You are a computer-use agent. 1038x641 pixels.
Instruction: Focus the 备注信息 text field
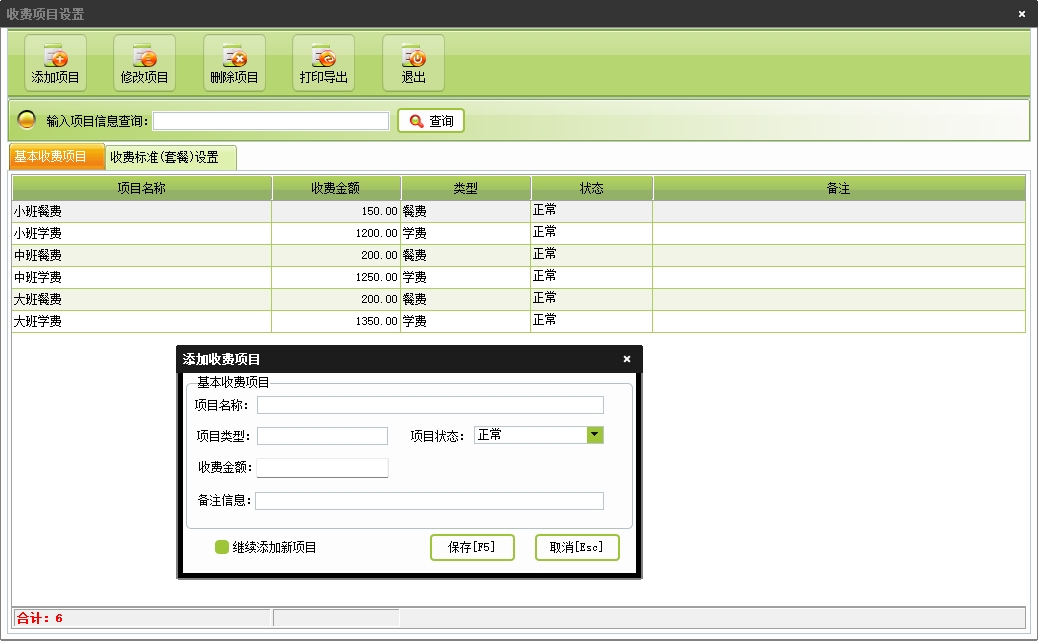point(430,501)
